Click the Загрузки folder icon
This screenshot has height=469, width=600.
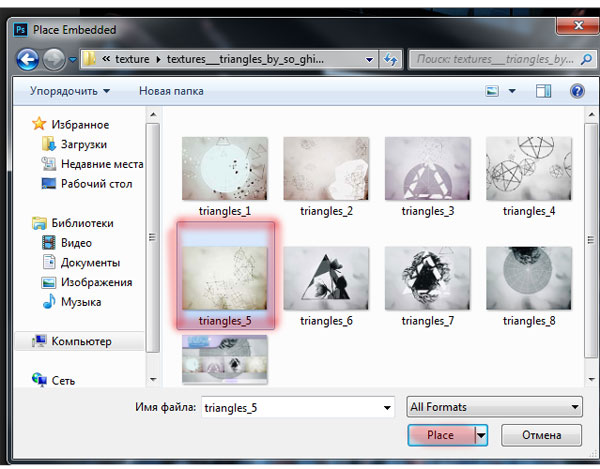pyautogui.click(x=49, y=144)
